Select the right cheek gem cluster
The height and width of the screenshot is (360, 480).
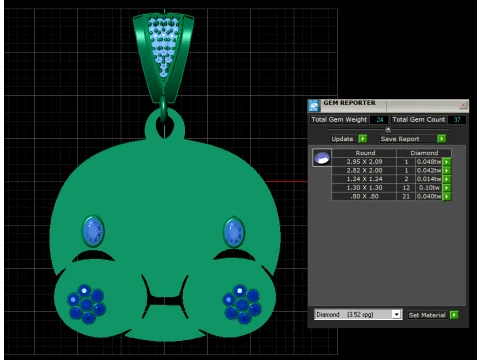pyautogui.click(x=242, y=304)
